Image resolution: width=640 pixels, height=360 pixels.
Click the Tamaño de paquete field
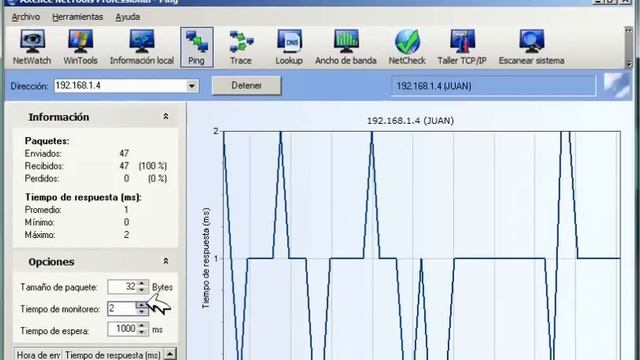[122, 287]
